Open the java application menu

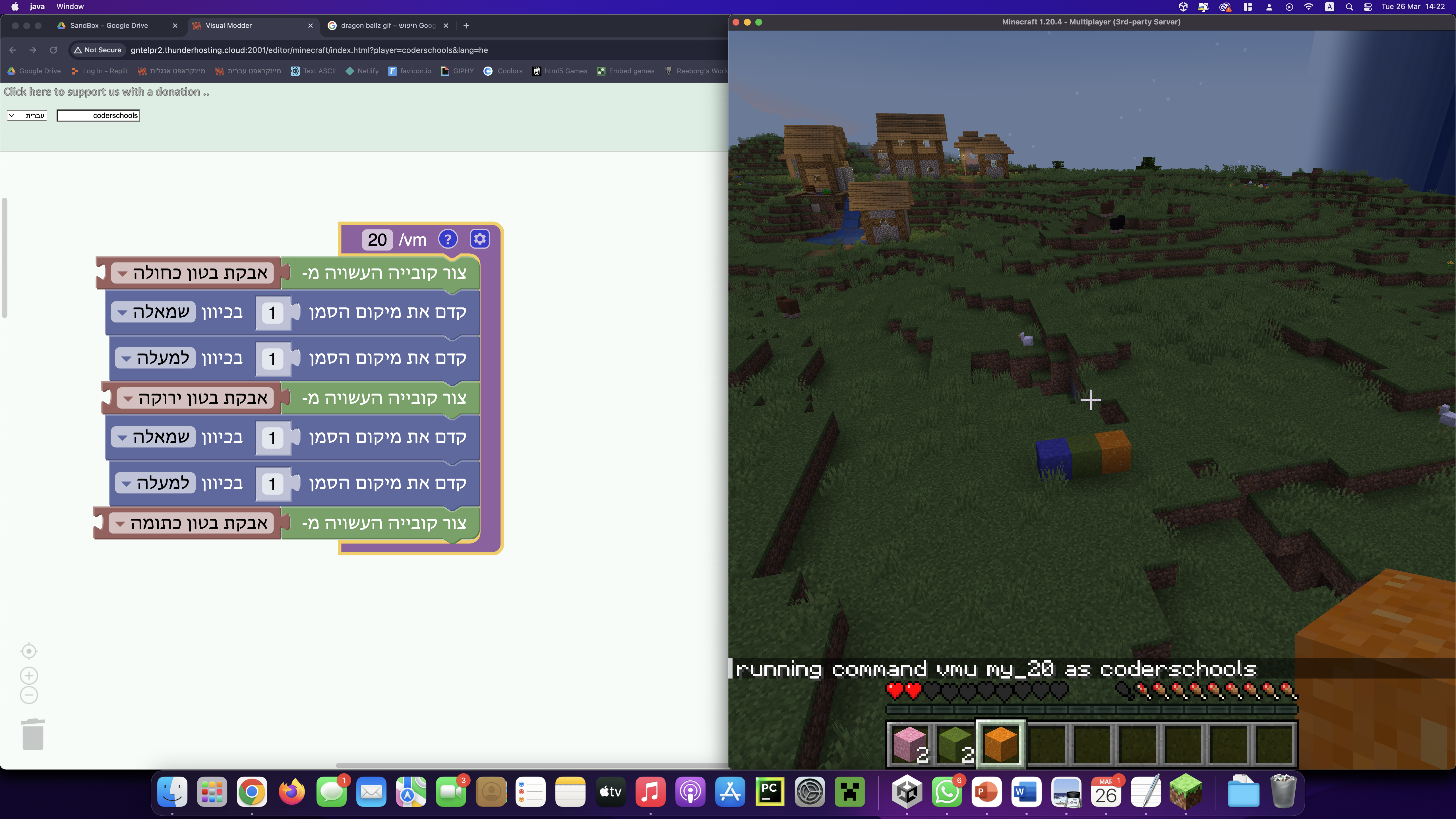pos(37,7)
